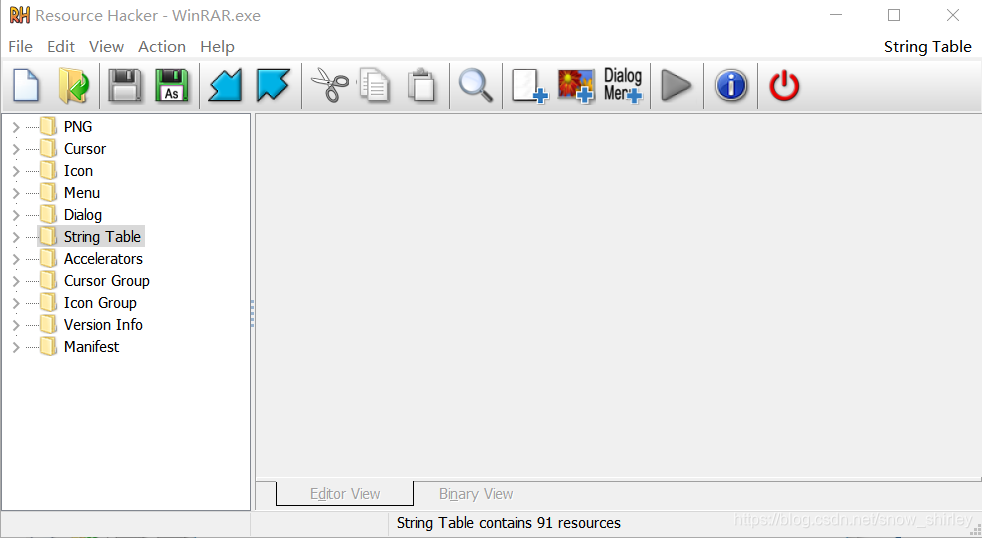The height and width of the screenshot is (538, 982).
Task: Open the Edit menu
Action: pos(61,46)
